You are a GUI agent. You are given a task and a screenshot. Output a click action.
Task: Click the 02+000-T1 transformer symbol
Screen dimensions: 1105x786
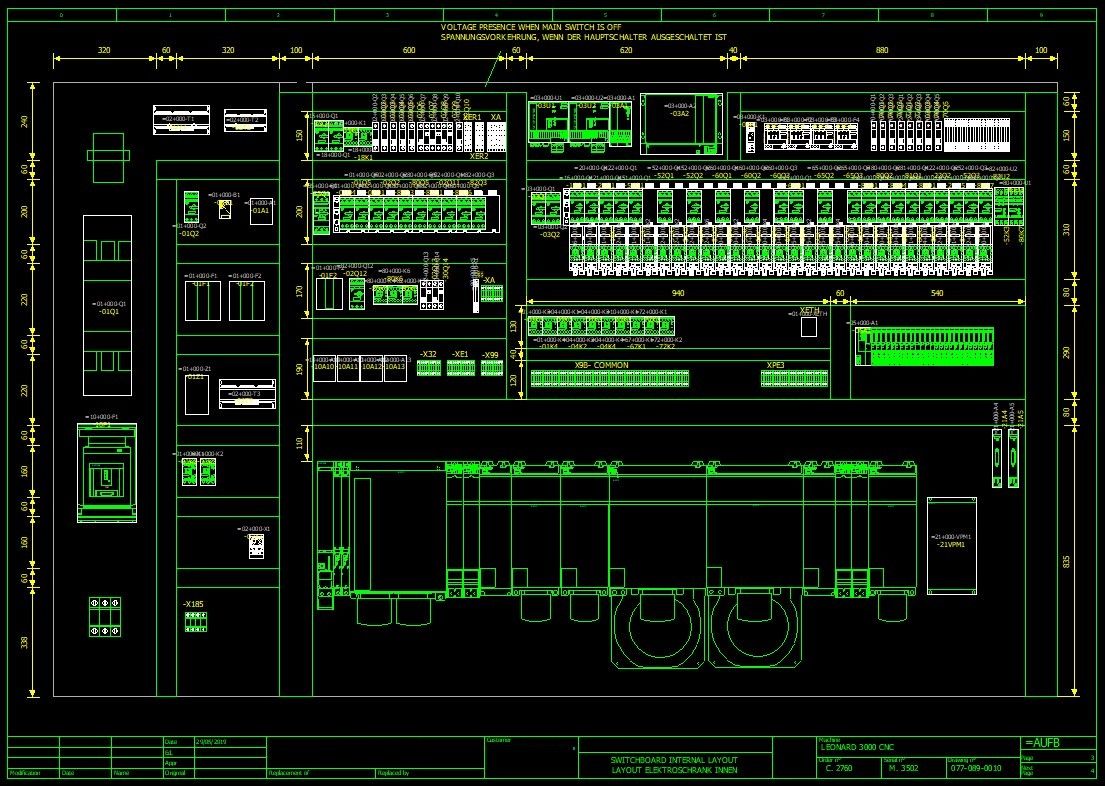180,119
